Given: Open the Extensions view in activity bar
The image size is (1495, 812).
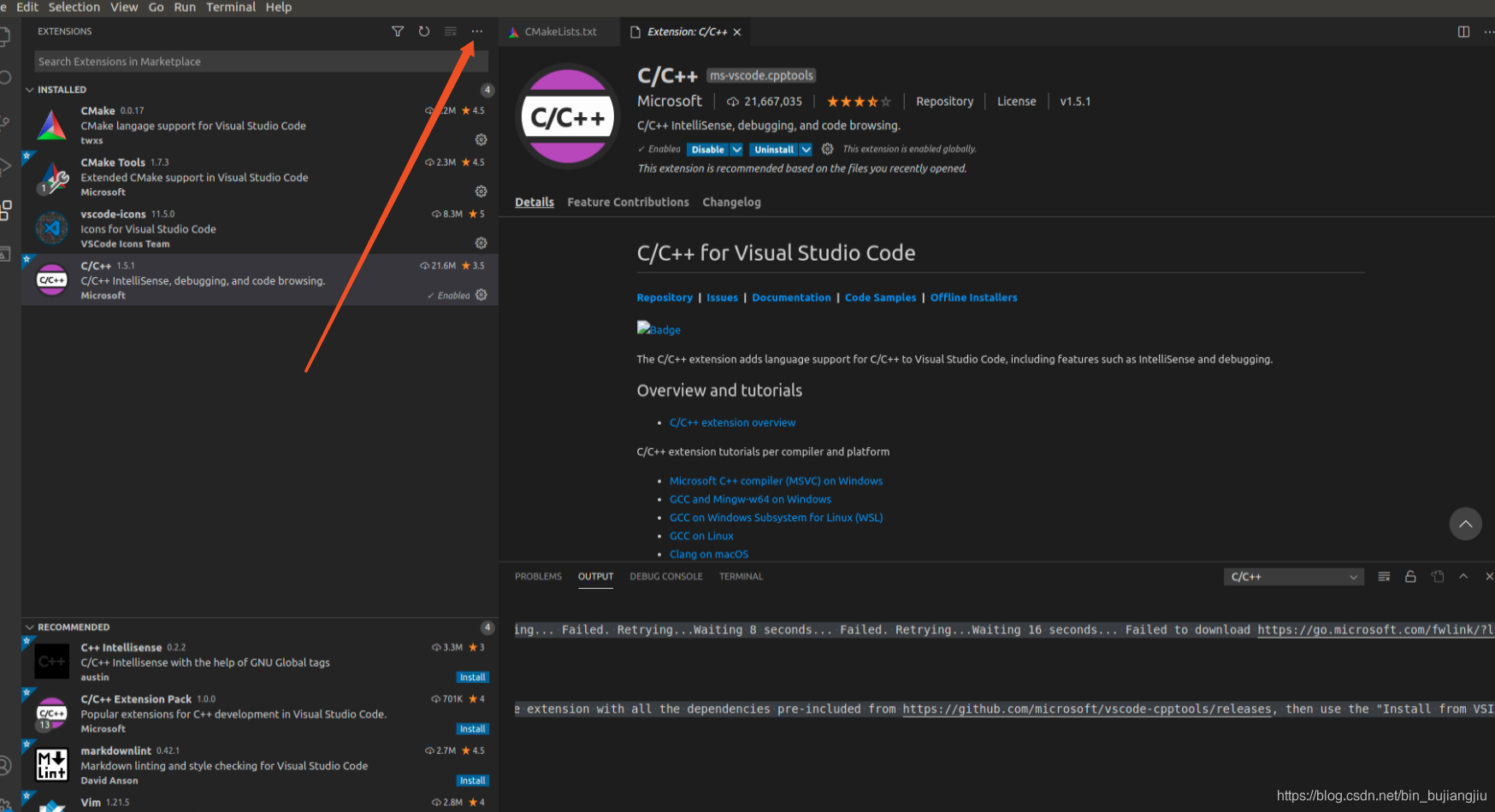Looking at the screenshot, I should (6, 210).
